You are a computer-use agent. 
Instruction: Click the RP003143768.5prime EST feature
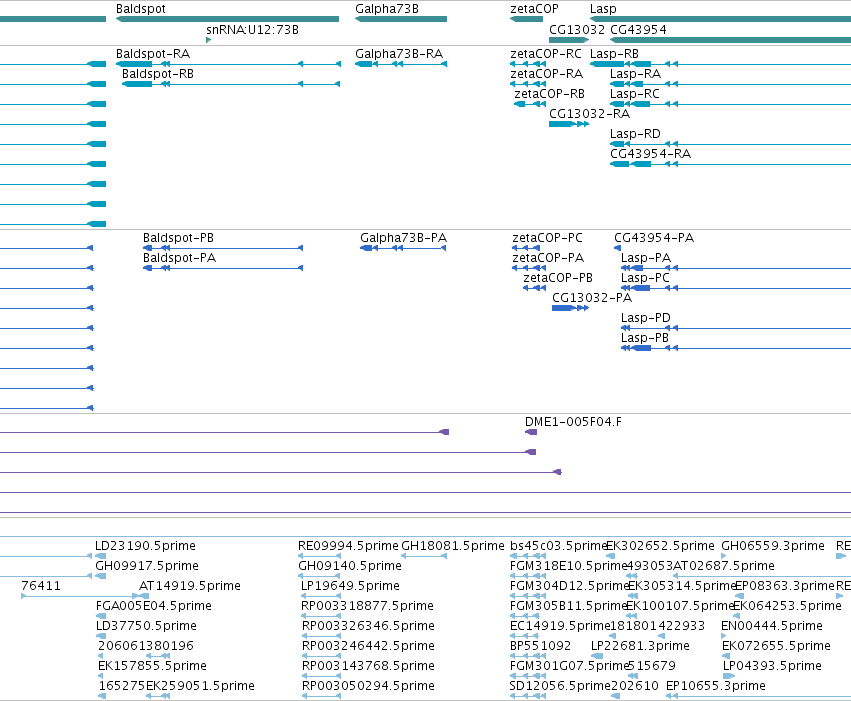pyautogui.click(x=322, y=676)
